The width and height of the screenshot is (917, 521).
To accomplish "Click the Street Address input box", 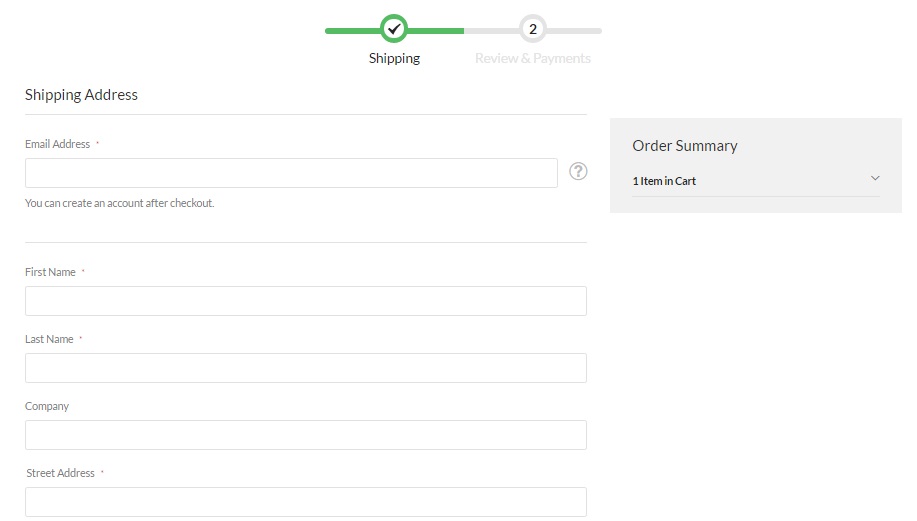I will 305,502.
